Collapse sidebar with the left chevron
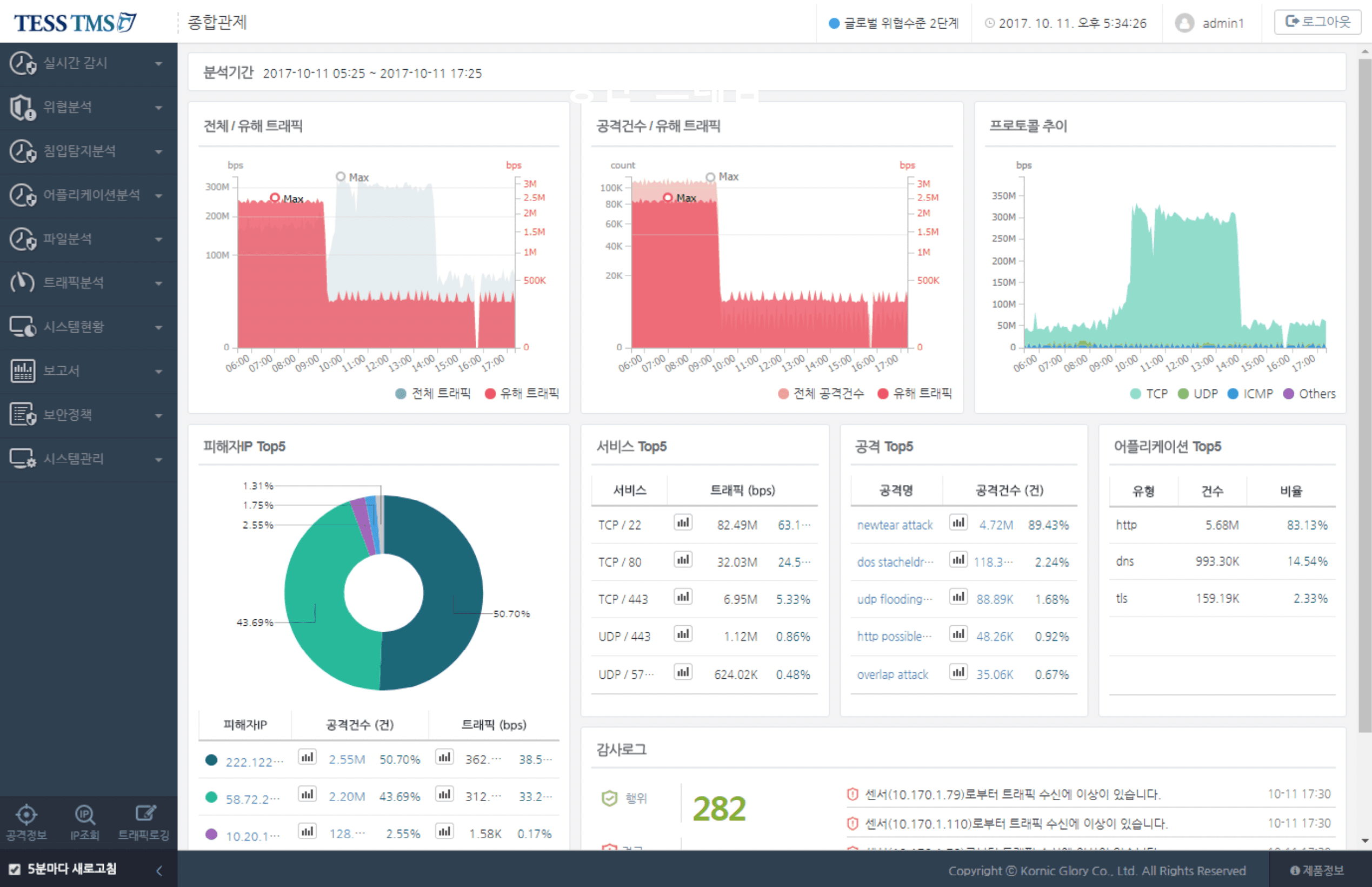The width and height of the screenshot is (1372, 887). [159, 870]
